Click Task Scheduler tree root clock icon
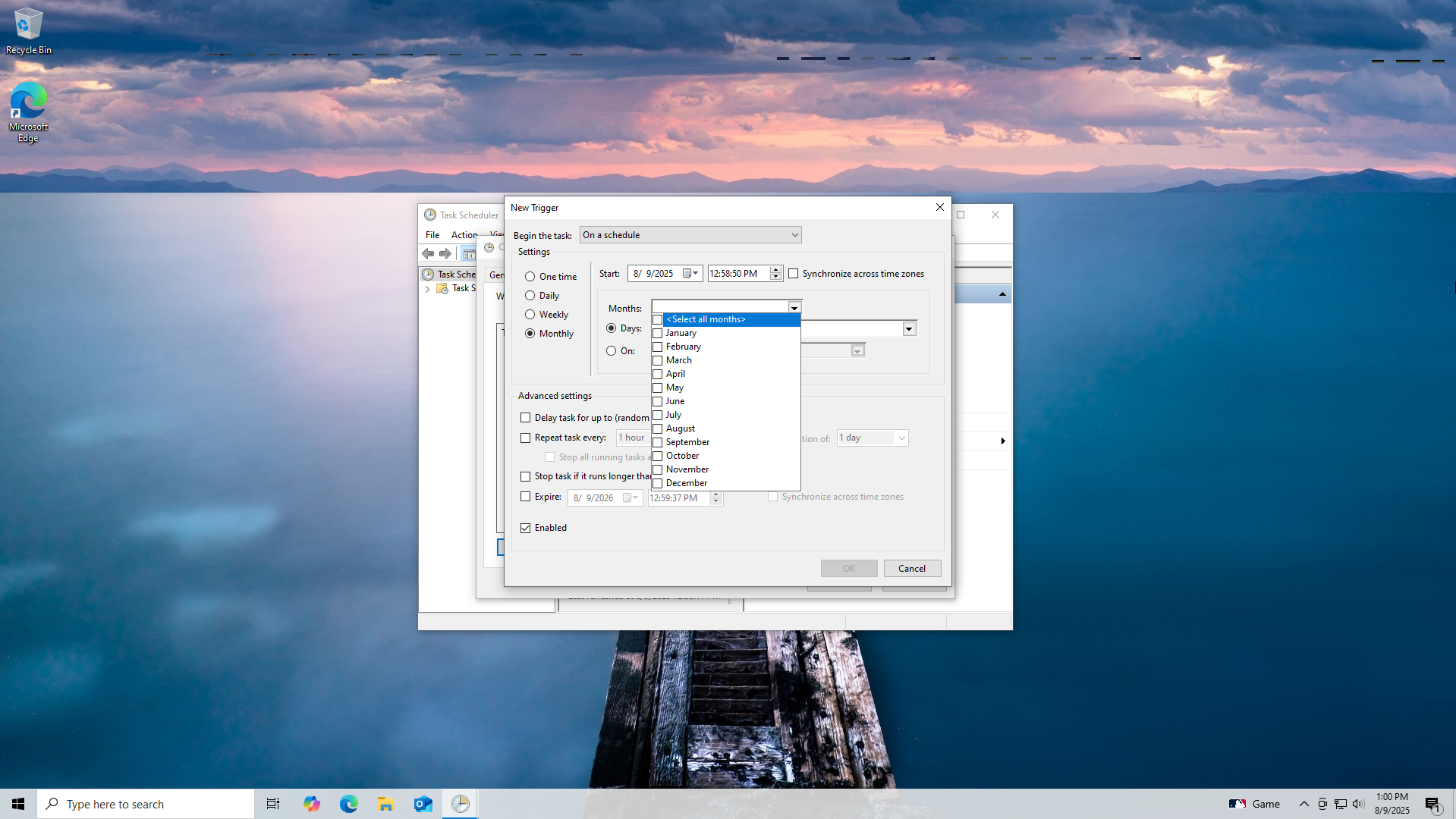This screenshot has width=1456, height=819. 429,275
